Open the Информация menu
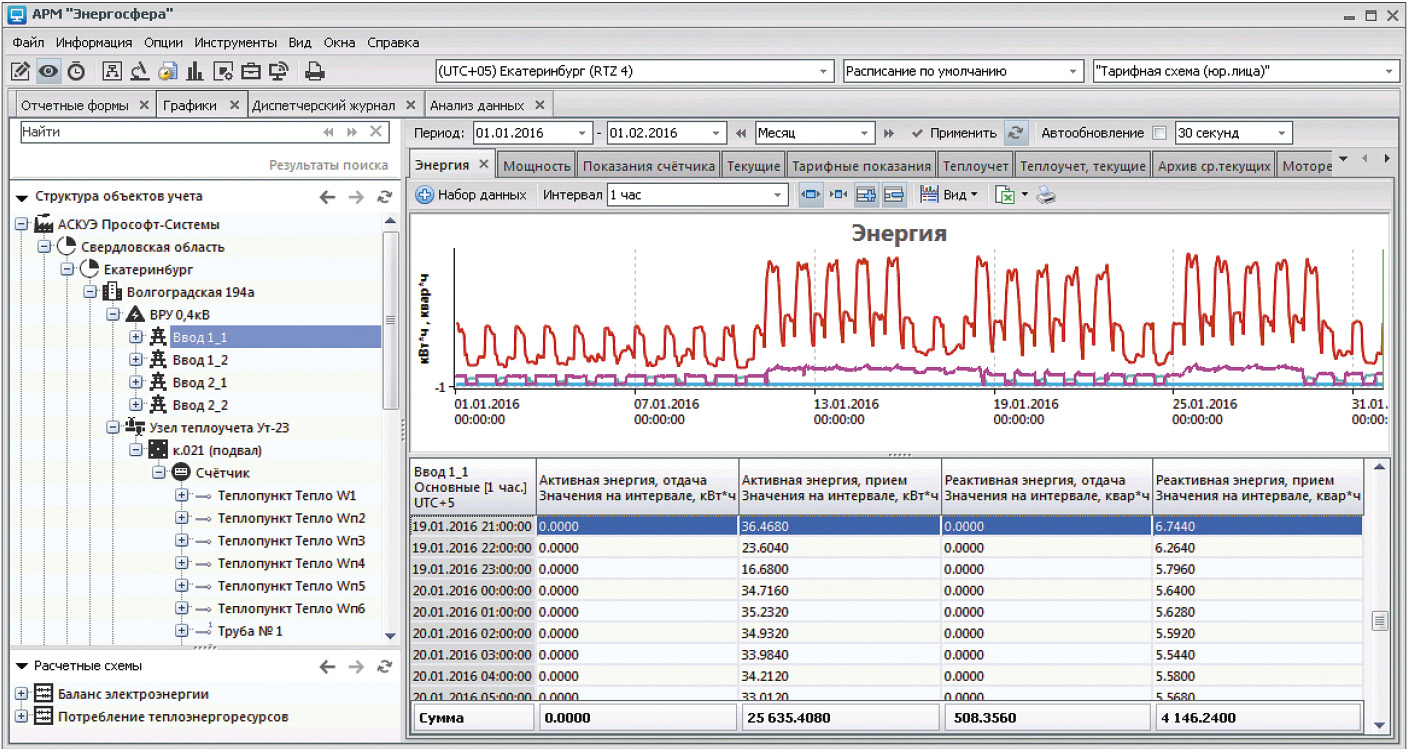The height and width of the screenshot is (752, 1410). pos(94,43)
